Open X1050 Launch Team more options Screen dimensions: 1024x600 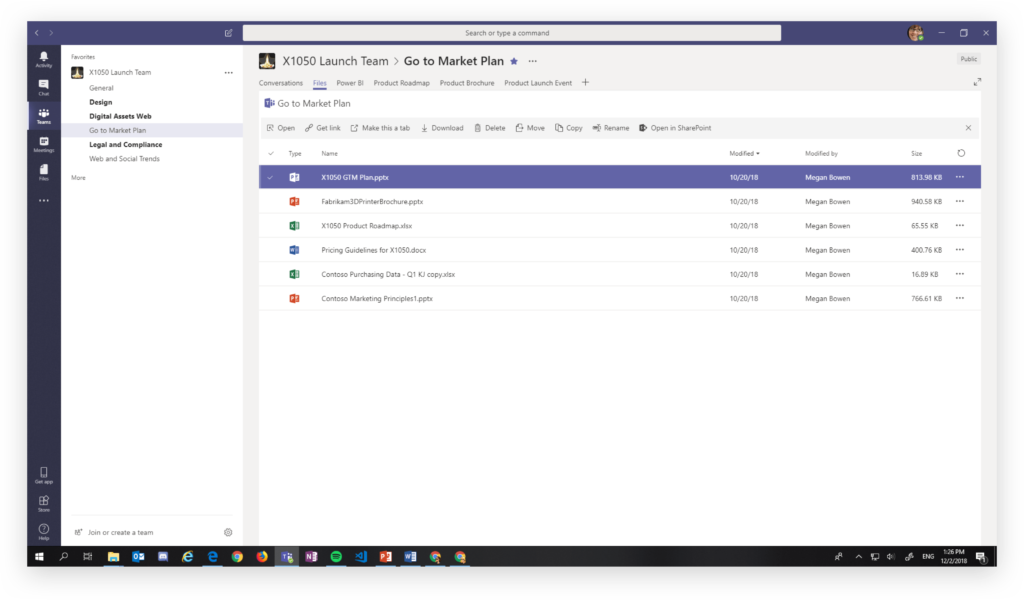tap(229, 72)
